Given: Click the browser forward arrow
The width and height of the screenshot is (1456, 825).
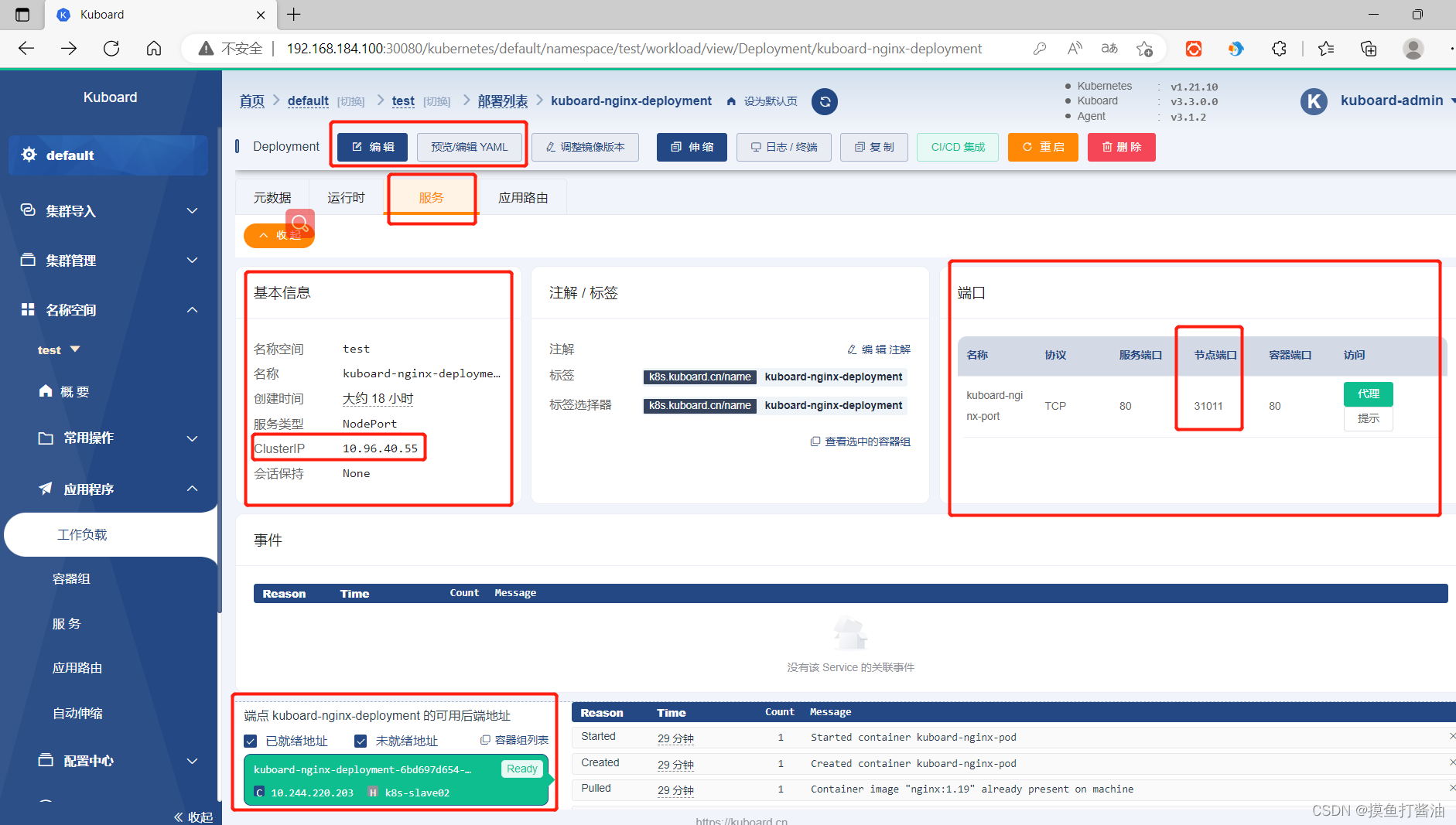Looking at the screenshot, I should (69, 49).
